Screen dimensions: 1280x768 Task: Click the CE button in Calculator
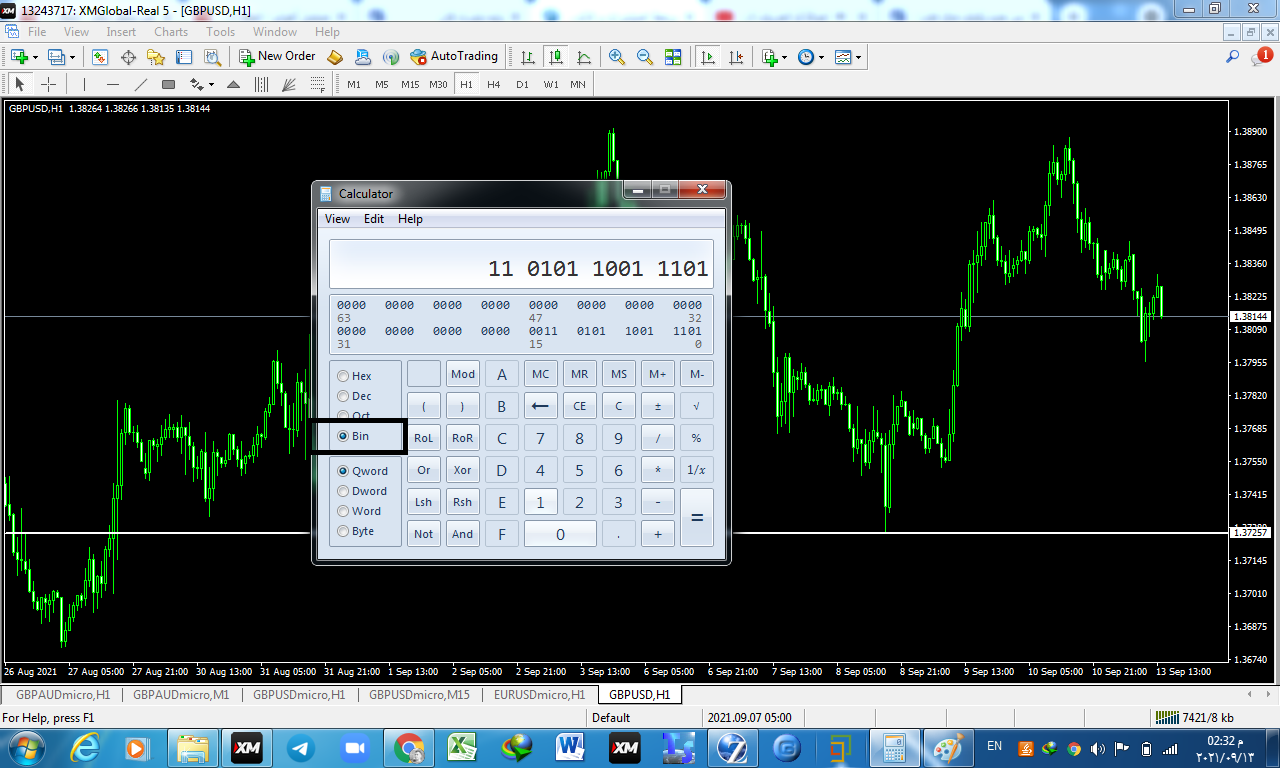pos(580,406)
